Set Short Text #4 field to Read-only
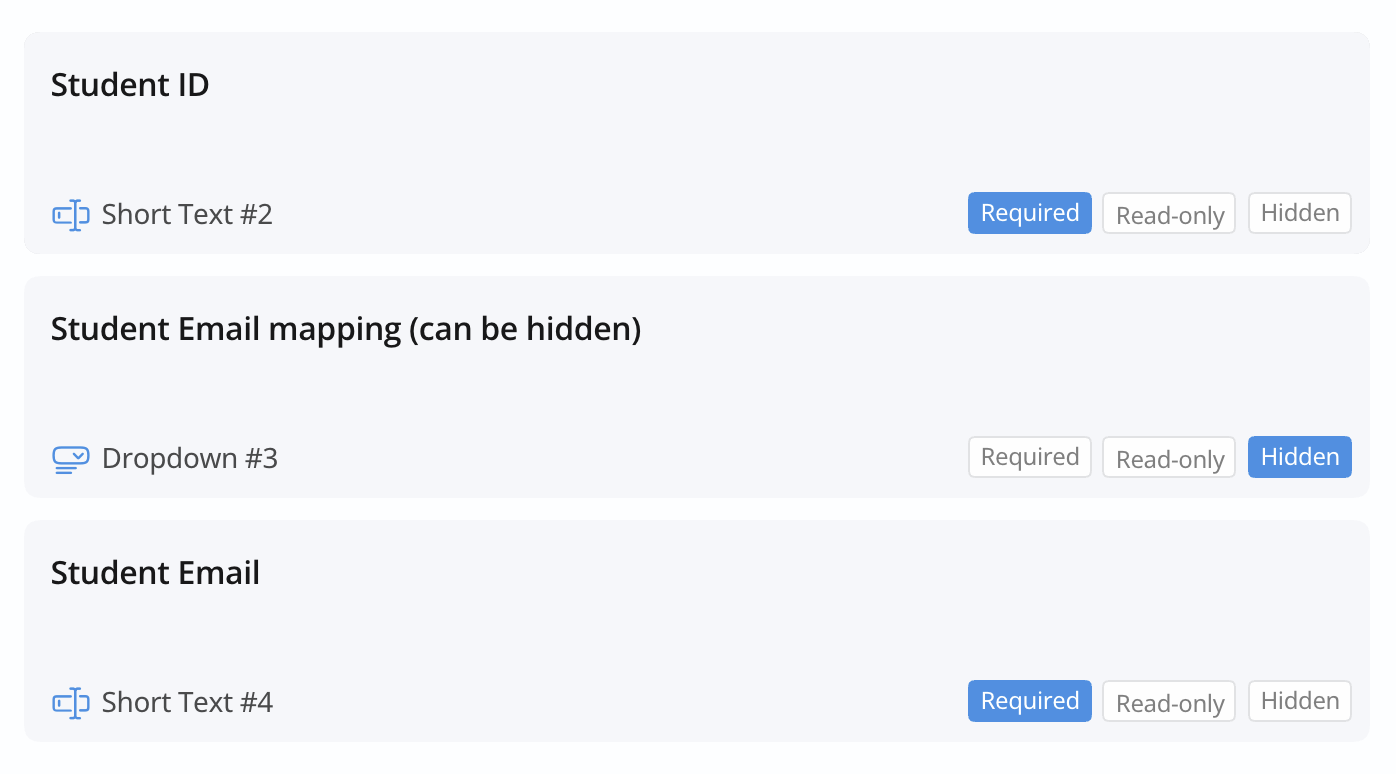Image resolution: width=1396 pixels, height=774 pixels. [1169, 702]
